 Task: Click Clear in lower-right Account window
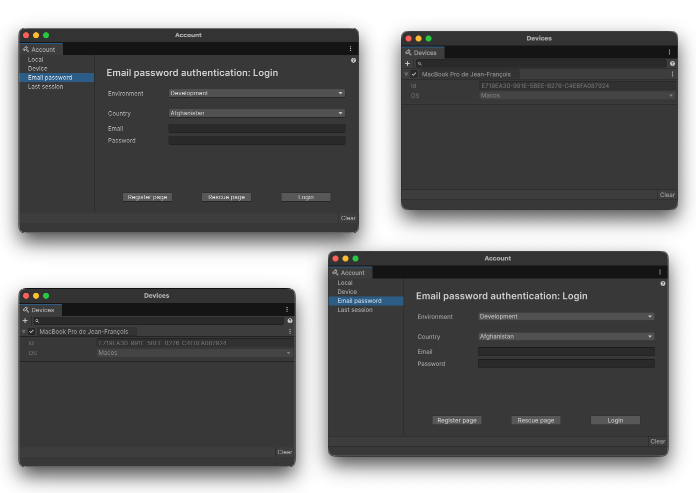click(x=657, y=442)
